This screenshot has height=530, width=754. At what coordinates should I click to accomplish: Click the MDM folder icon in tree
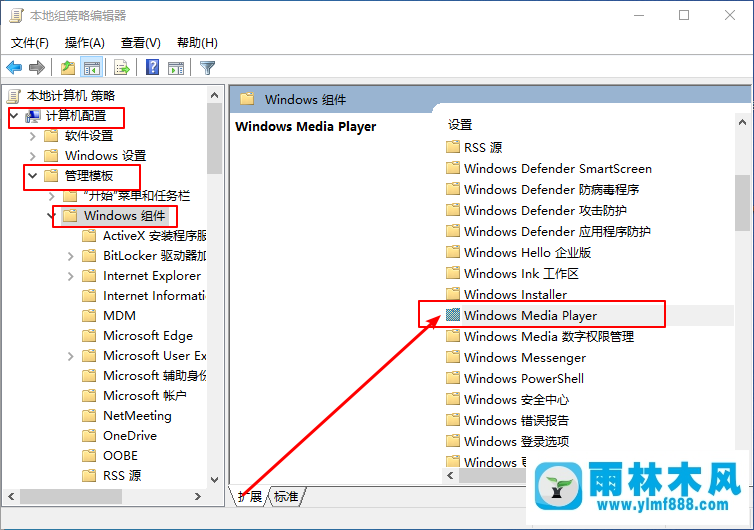(x=89, y=315)
